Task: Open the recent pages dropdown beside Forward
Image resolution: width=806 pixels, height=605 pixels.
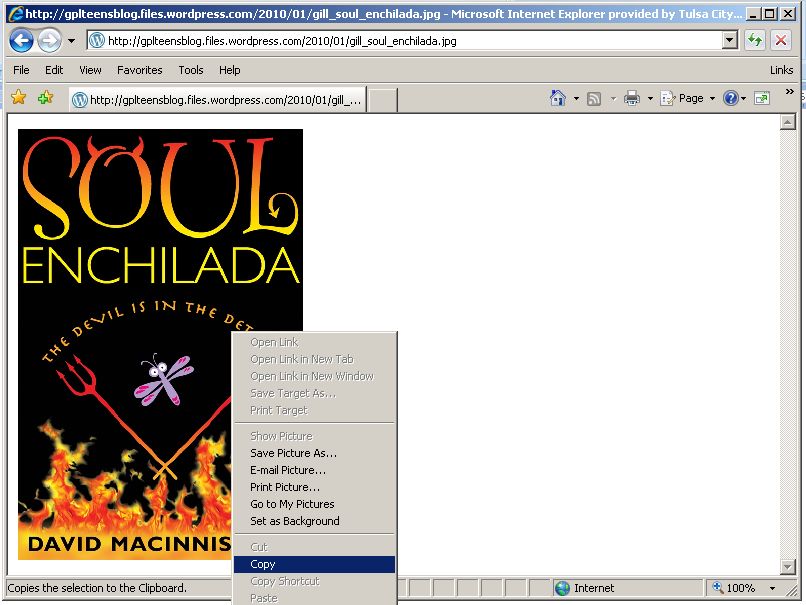Action: (71, 41)
